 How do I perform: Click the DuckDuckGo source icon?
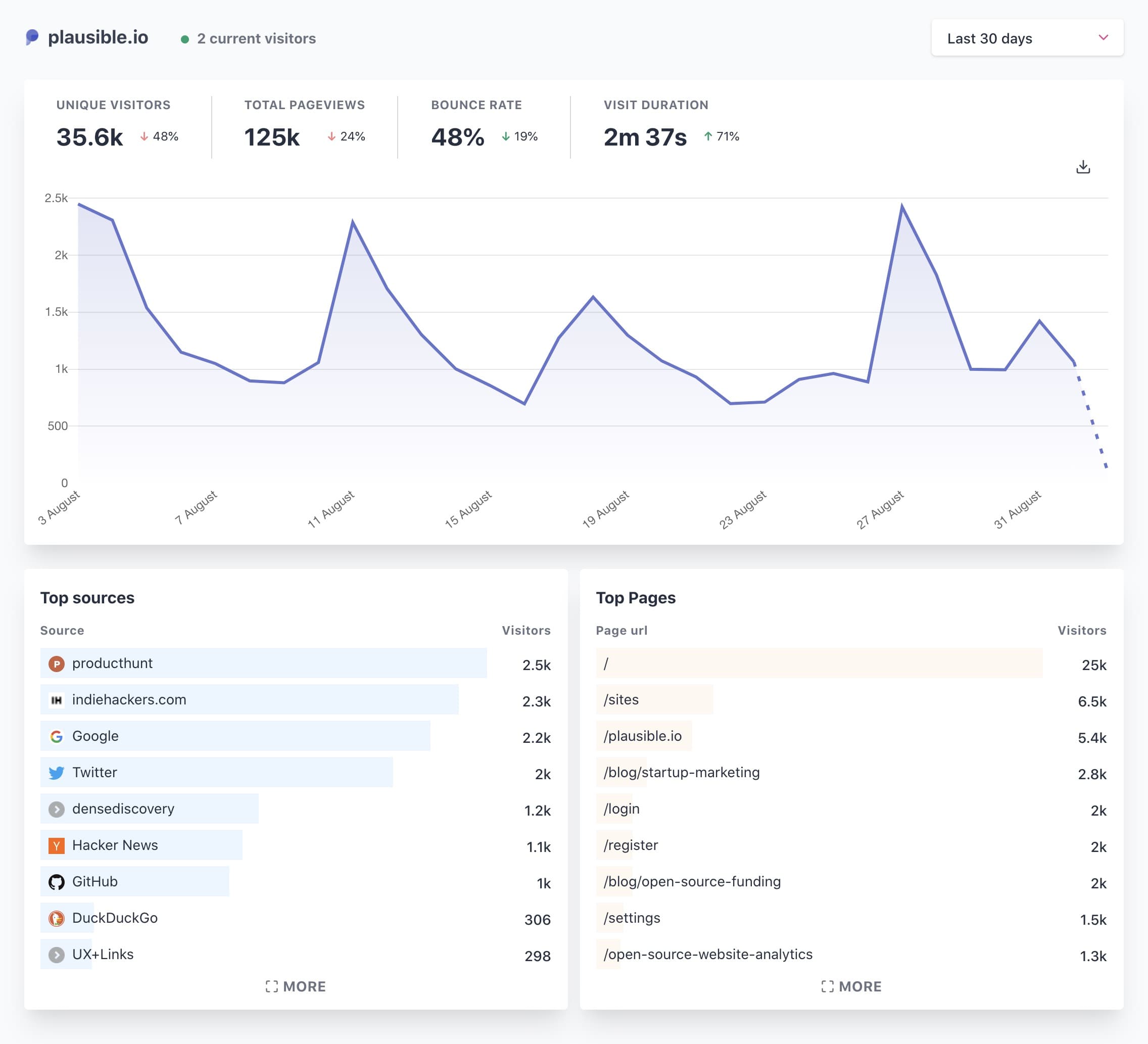tap(57, 918)
